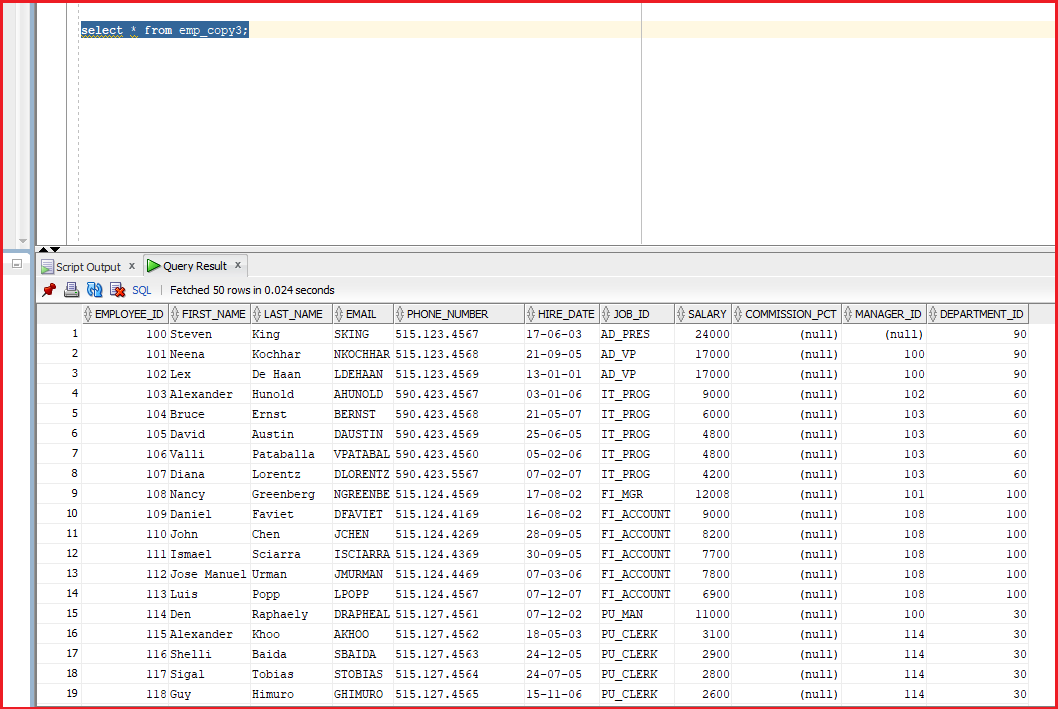Click the up triangle splitter arrow
This screenshot has width=1058, height=709.
point(43,250)
